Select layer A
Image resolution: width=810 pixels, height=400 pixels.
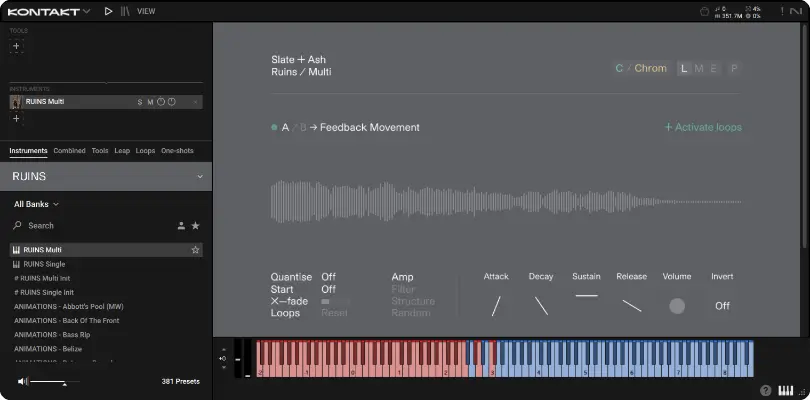[285, 128]
